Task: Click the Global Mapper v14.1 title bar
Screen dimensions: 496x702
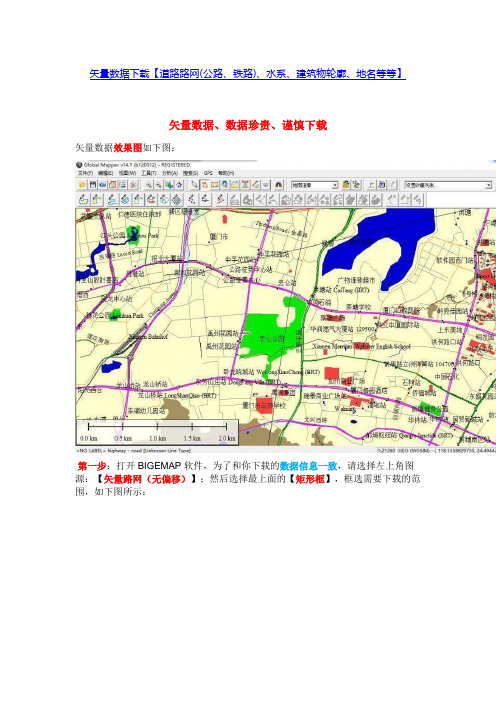Action: click(x=137, y=164)
